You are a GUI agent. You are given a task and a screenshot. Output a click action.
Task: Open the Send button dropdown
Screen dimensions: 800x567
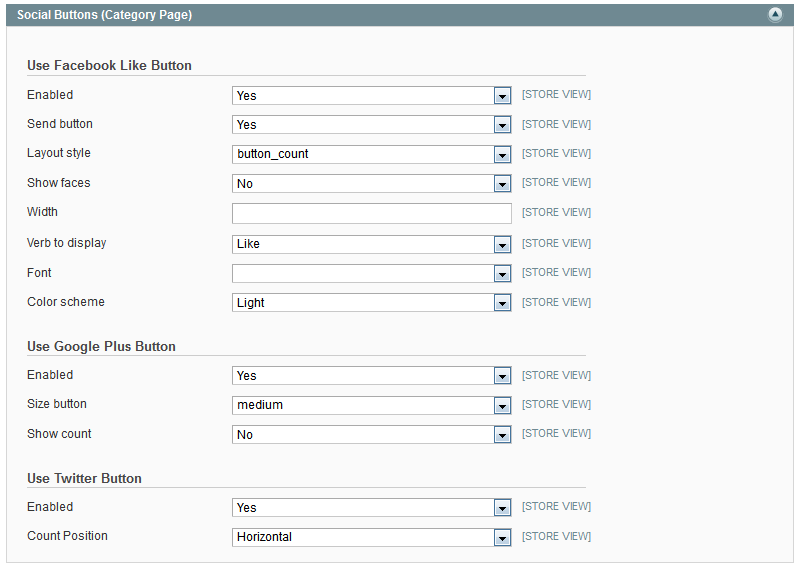371,125
